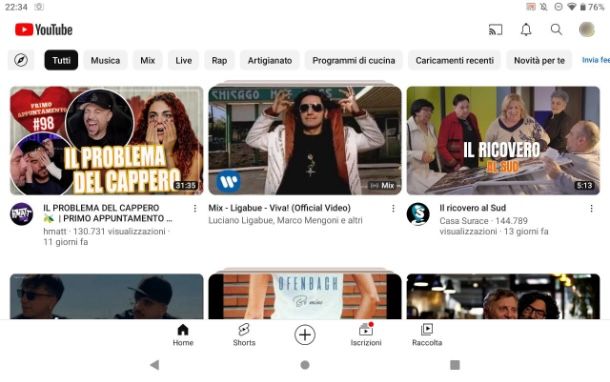The width and height of the screenshot is (610, 382).
Task: Select the Mix filter chip
Action: pos(147,60)
